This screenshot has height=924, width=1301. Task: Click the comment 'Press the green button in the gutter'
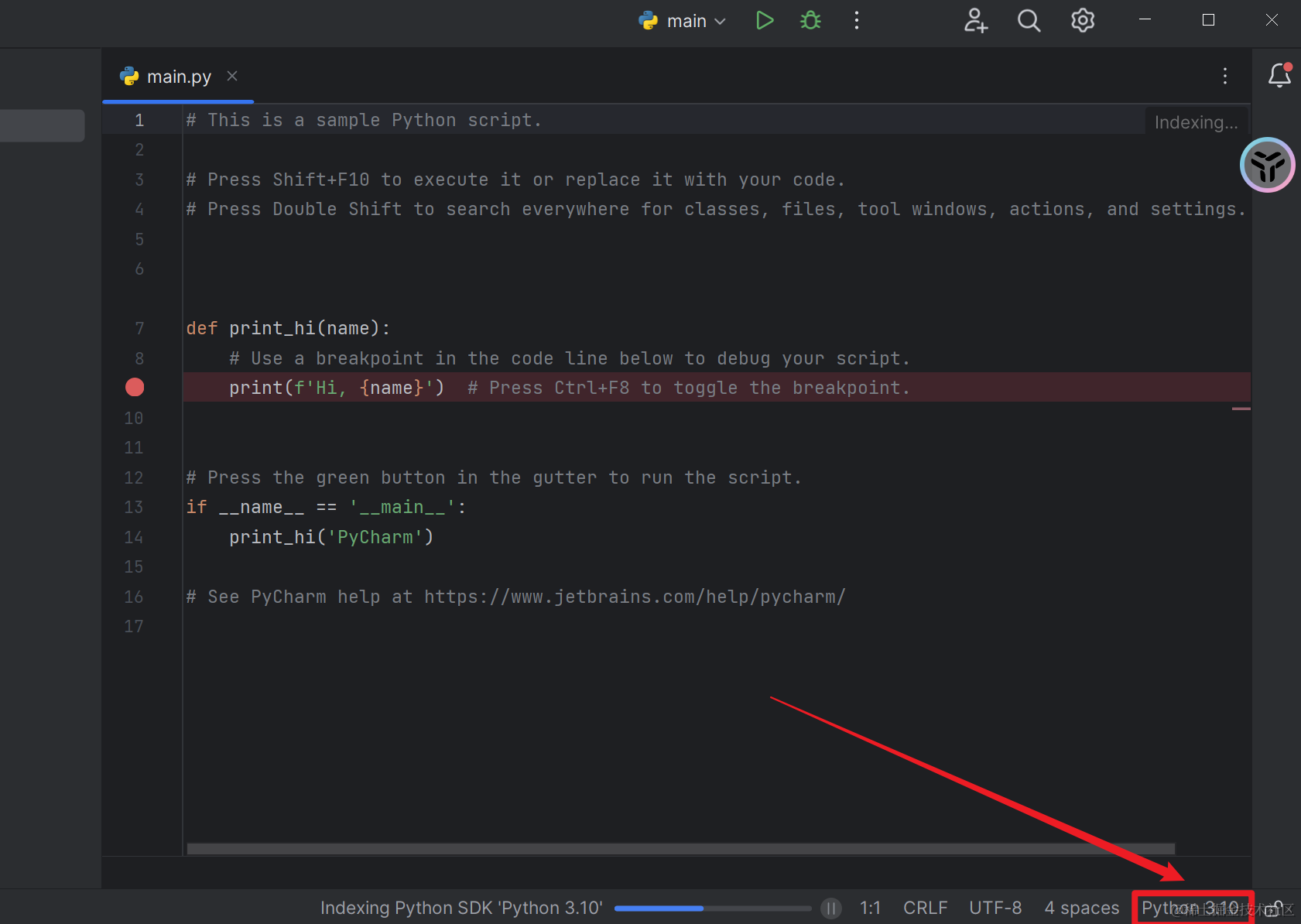[x=494, y=477]
